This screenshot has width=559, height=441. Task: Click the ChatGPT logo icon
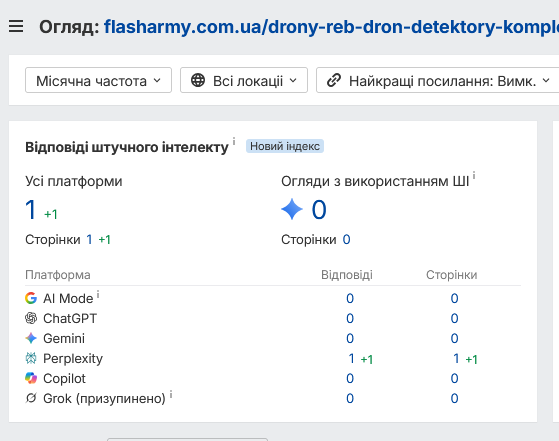point(31,318)
